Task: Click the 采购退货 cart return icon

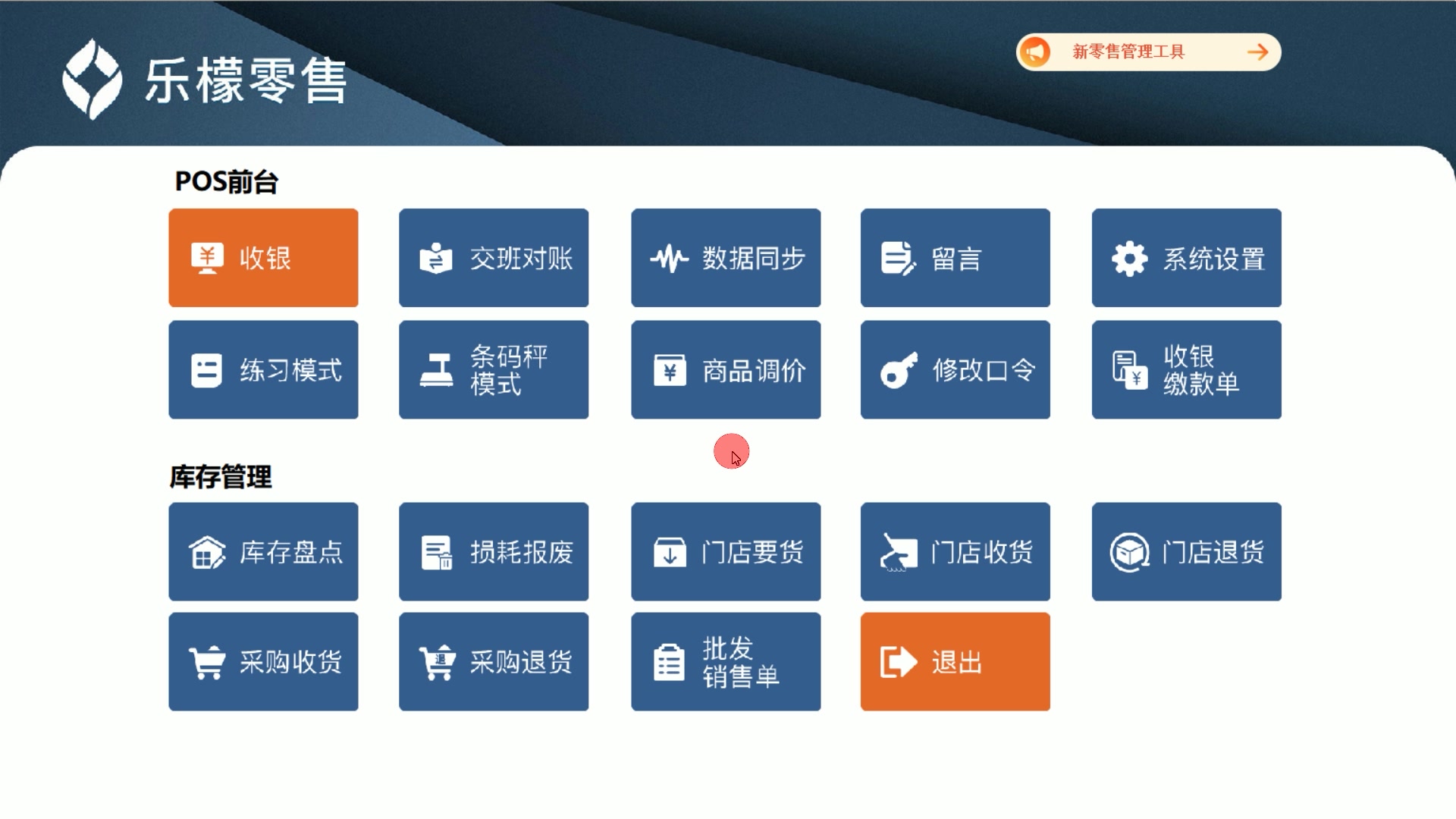Action: [437, 662]
